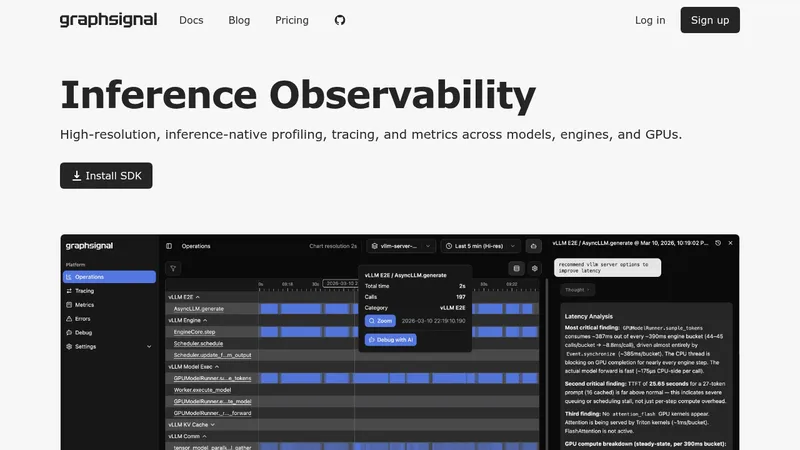
Task: Expand the Thought disclosure in AI panel
Action: pos(578,290)
